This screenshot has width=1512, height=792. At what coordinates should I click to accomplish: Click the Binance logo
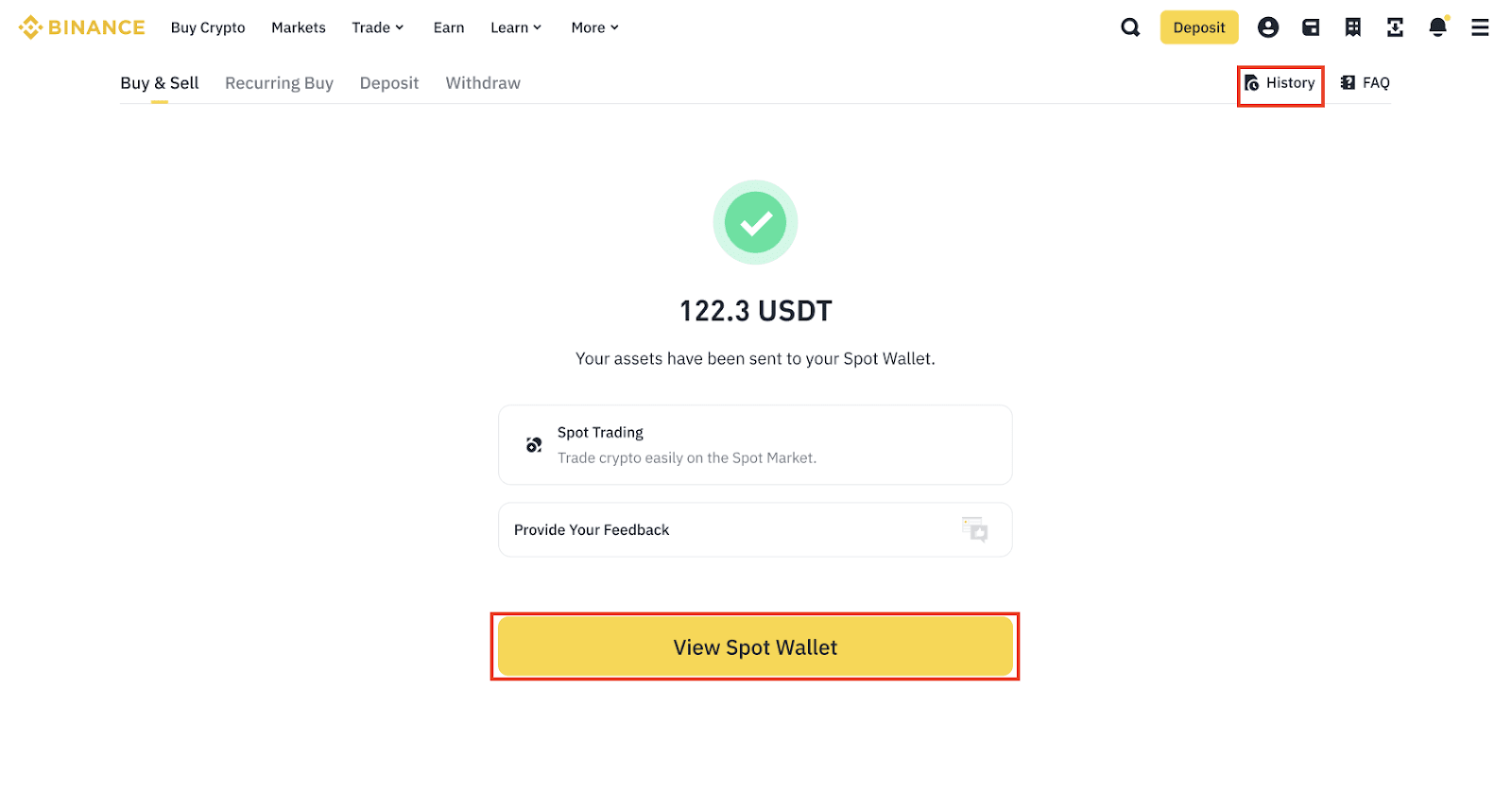pos(82,27)
